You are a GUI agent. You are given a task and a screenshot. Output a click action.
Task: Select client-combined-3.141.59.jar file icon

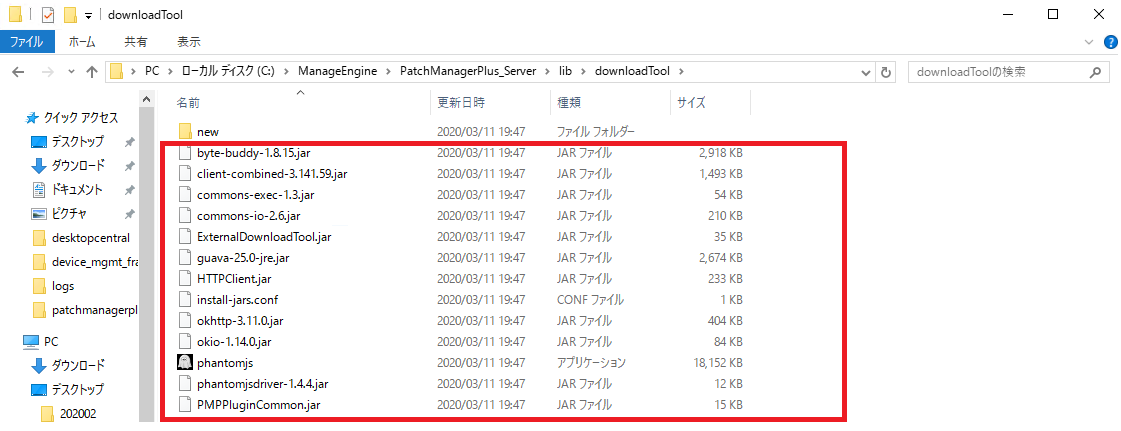[x=185, y=174]
